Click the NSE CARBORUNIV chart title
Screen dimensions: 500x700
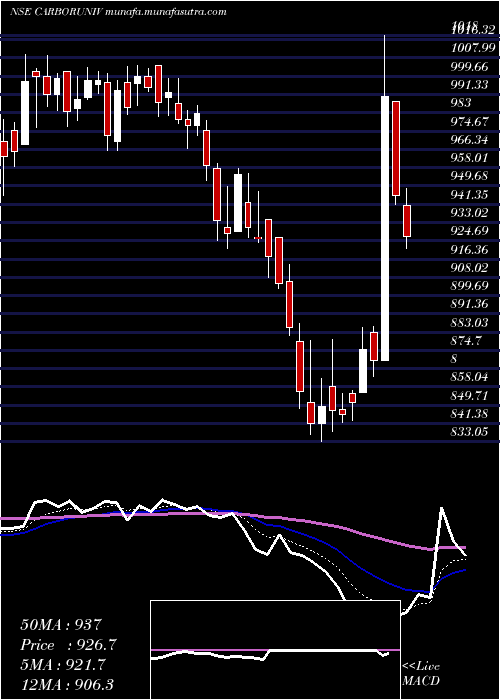(x=57, y=12)
